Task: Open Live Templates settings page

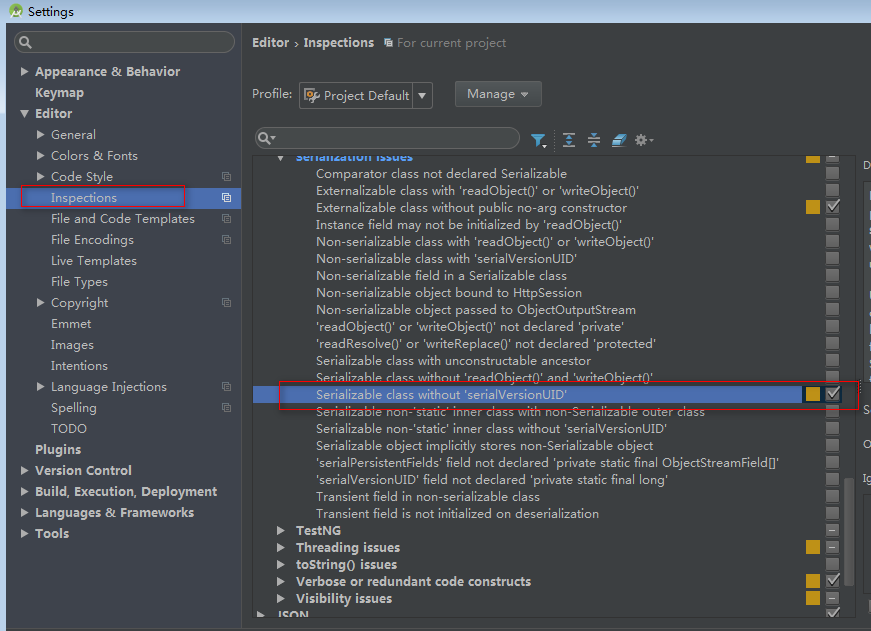Action: coord(93,261)
